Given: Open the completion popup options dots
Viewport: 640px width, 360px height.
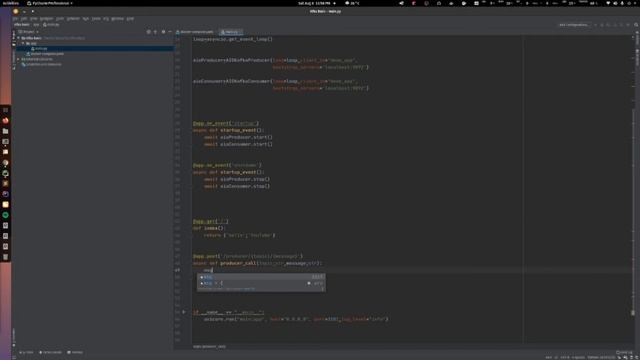Looking at the screenshot, I should 322,289.
